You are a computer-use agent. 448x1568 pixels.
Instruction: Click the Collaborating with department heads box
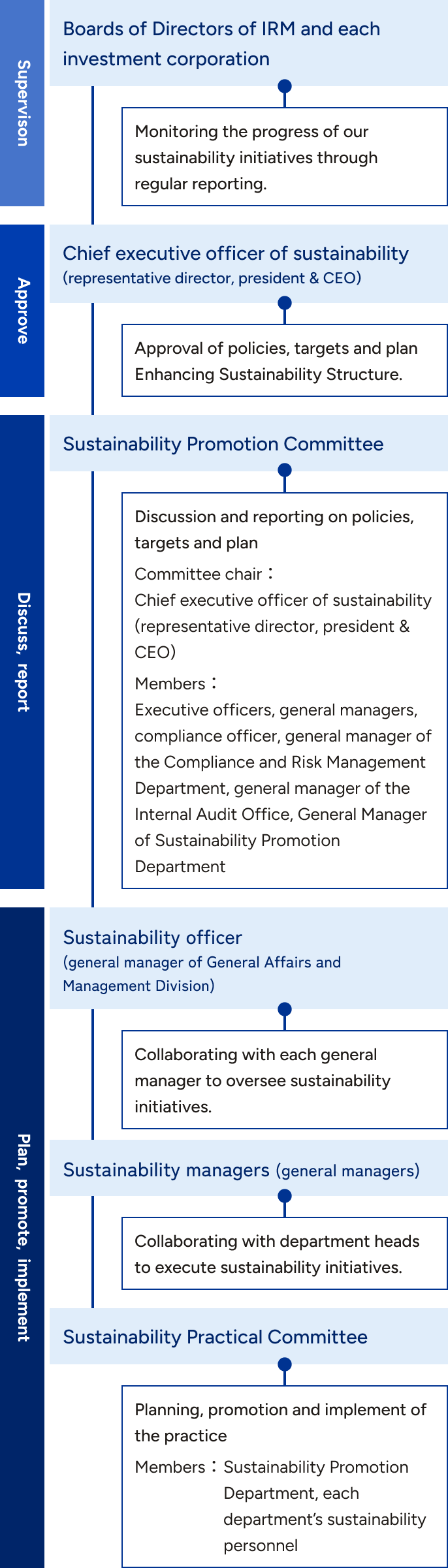pos(285,1253)
